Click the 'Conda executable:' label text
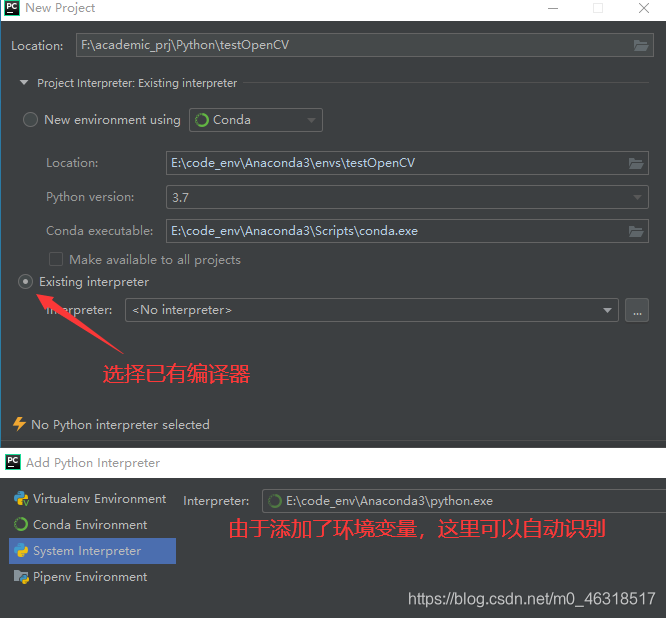 pos(99,231)
